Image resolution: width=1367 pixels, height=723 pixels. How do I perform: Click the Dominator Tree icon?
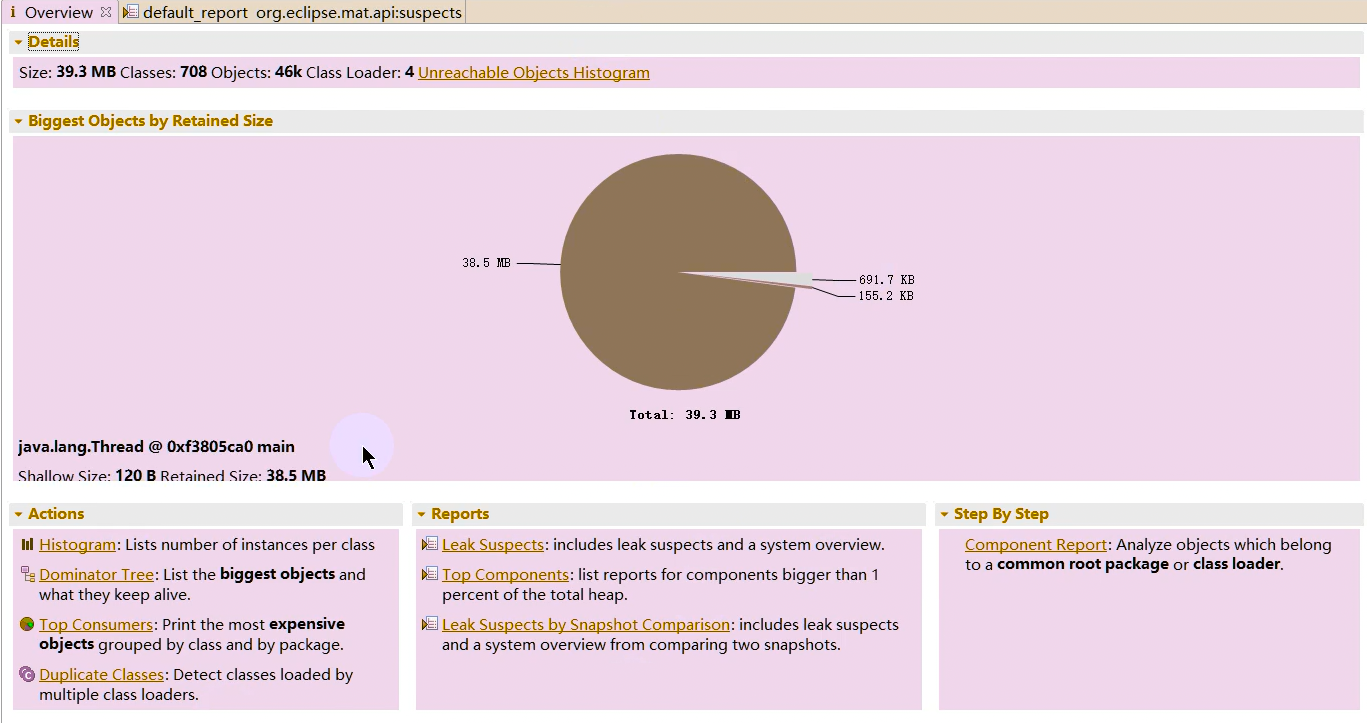point(27,574)
